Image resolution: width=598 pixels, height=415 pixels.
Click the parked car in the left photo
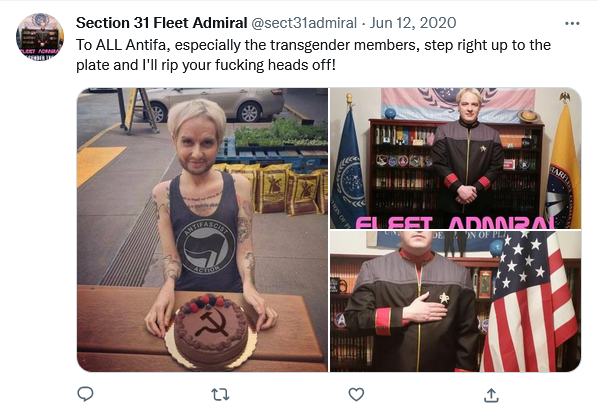[x=215, y=103]
